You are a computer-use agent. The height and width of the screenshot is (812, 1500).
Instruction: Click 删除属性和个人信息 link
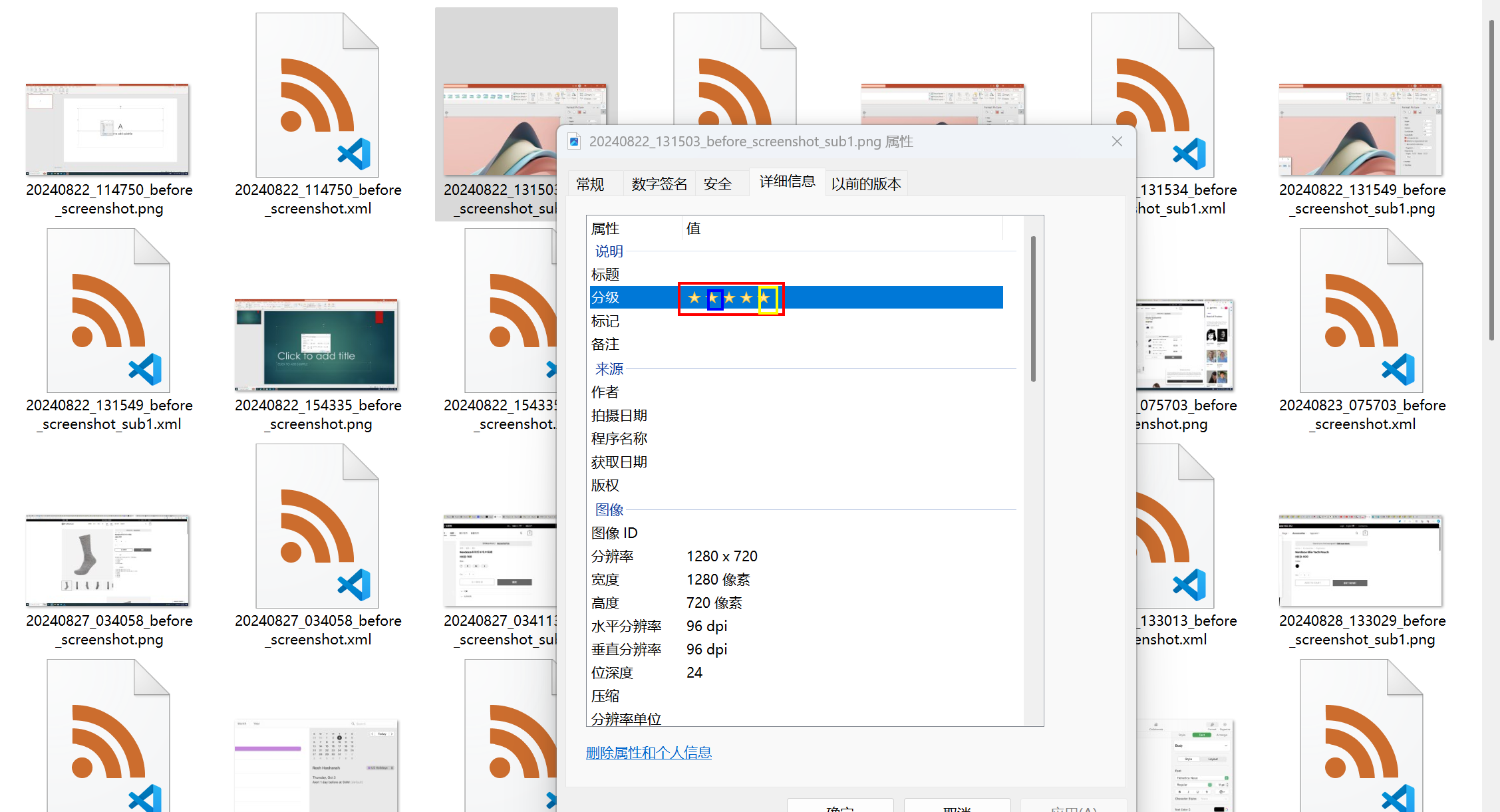click(x=649, y=753)
